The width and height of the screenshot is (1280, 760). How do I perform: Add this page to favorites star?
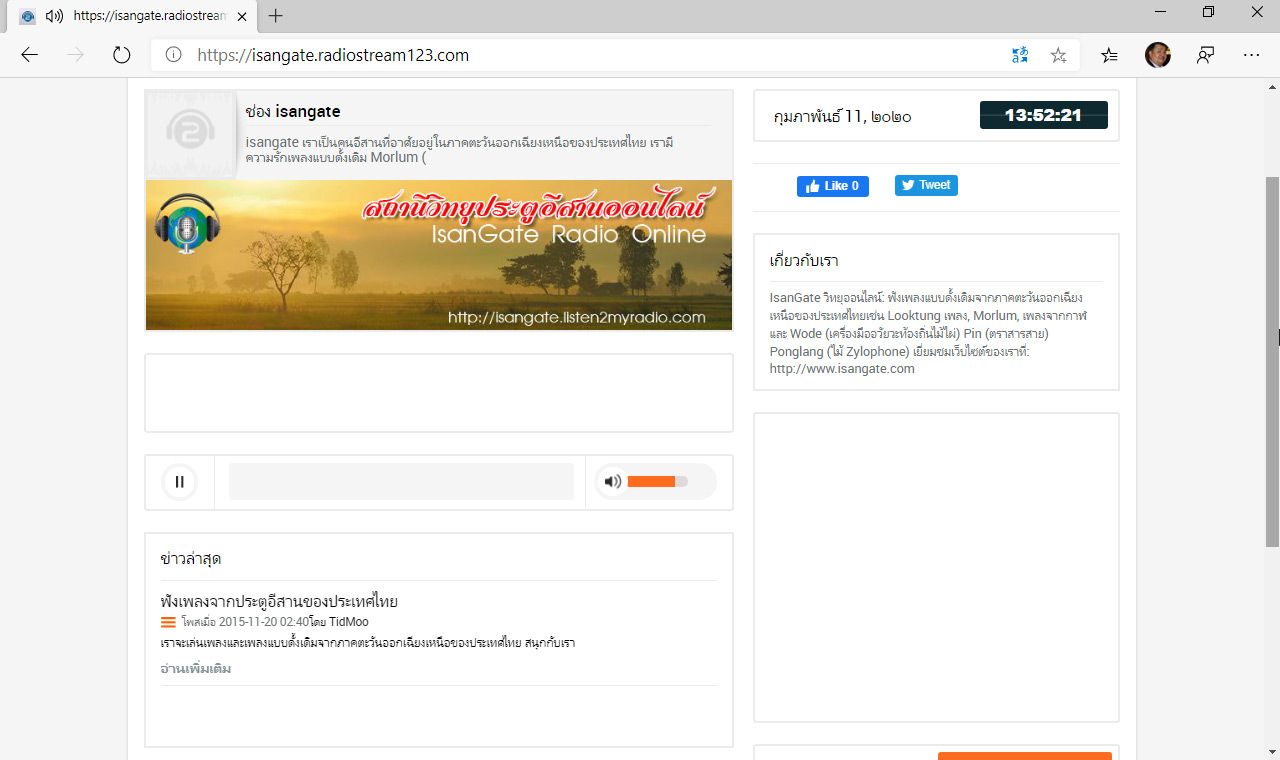coord(1058,55)
